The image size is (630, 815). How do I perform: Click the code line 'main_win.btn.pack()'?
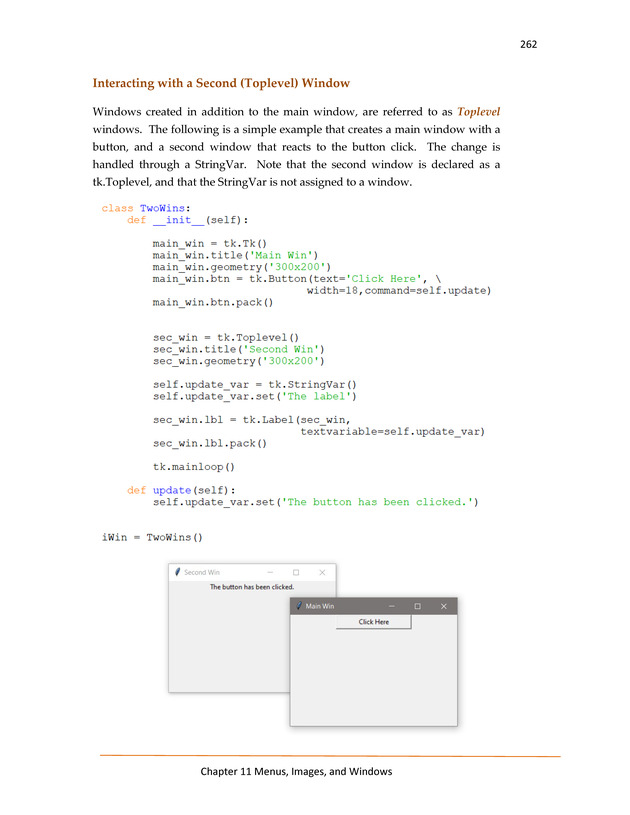(x=213, y=302)
